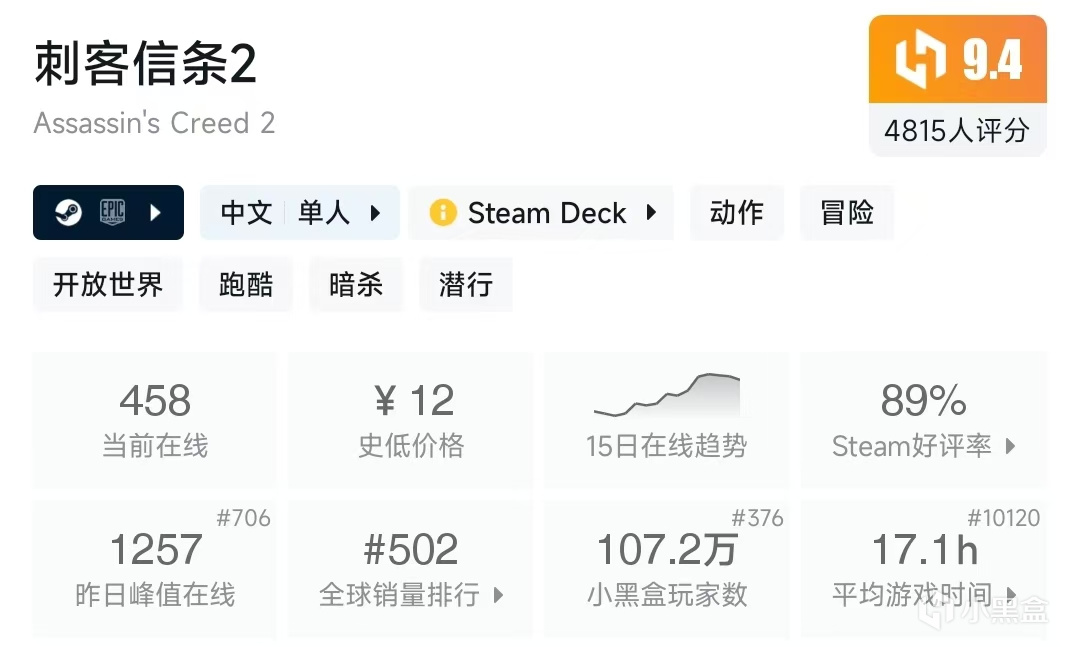The width and height of the screenshot is (1080, 647).
Task: Tap the 小黑盒玩家数 107.2万 card
Action: (666, 570)
